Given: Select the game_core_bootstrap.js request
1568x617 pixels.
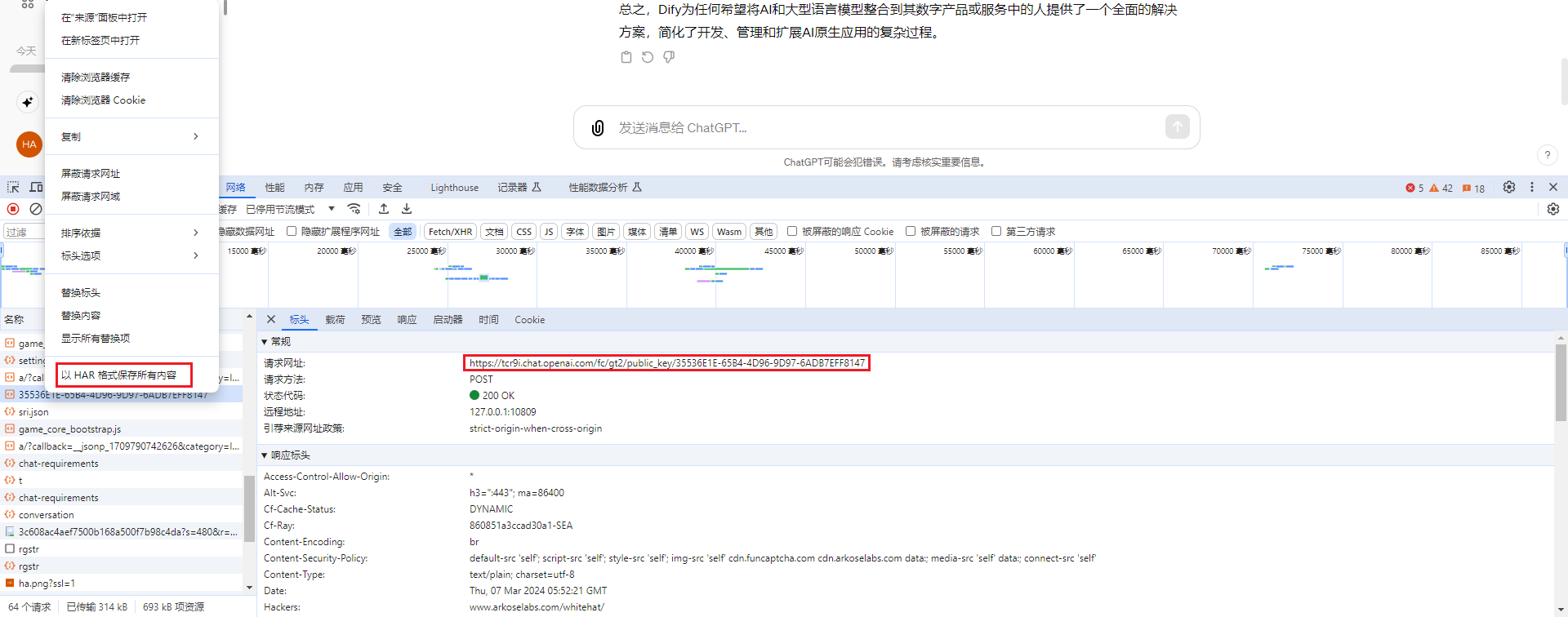Looking at the screenshot, I should (x=122, y=428).
